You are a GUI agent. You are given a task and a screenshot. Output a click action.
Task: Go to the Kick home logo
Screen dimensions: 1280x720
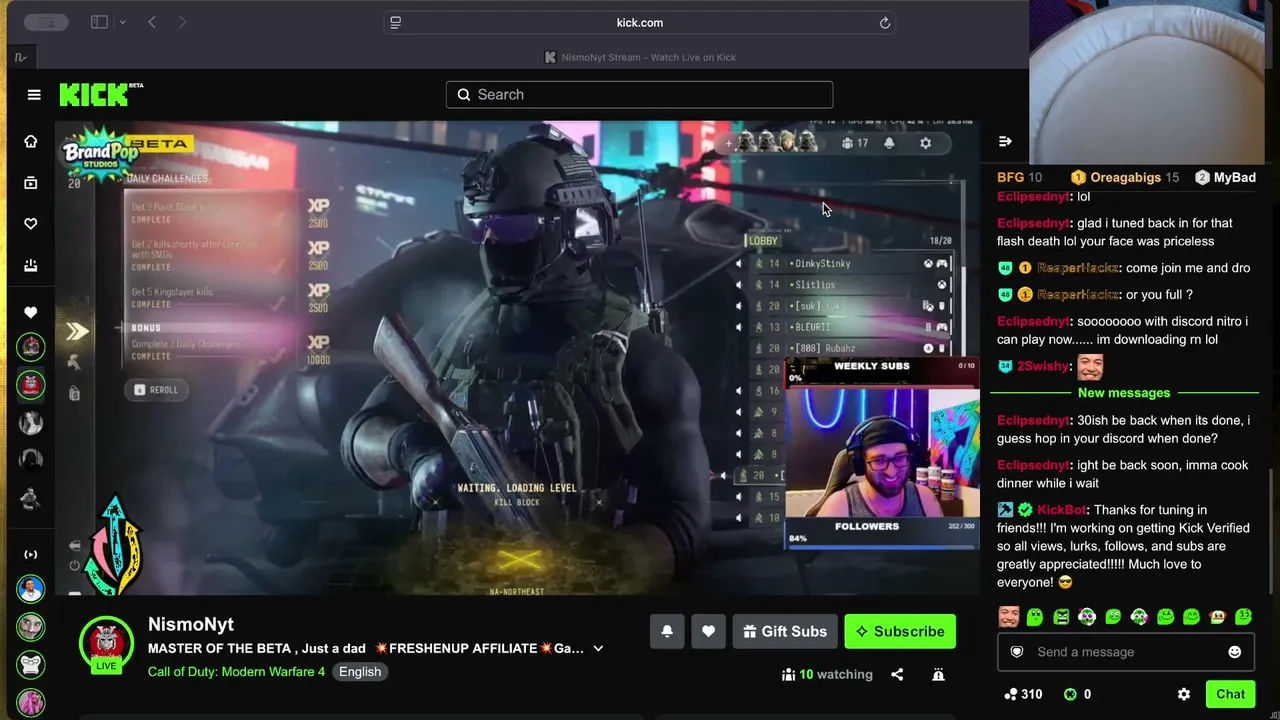point(101,95)
